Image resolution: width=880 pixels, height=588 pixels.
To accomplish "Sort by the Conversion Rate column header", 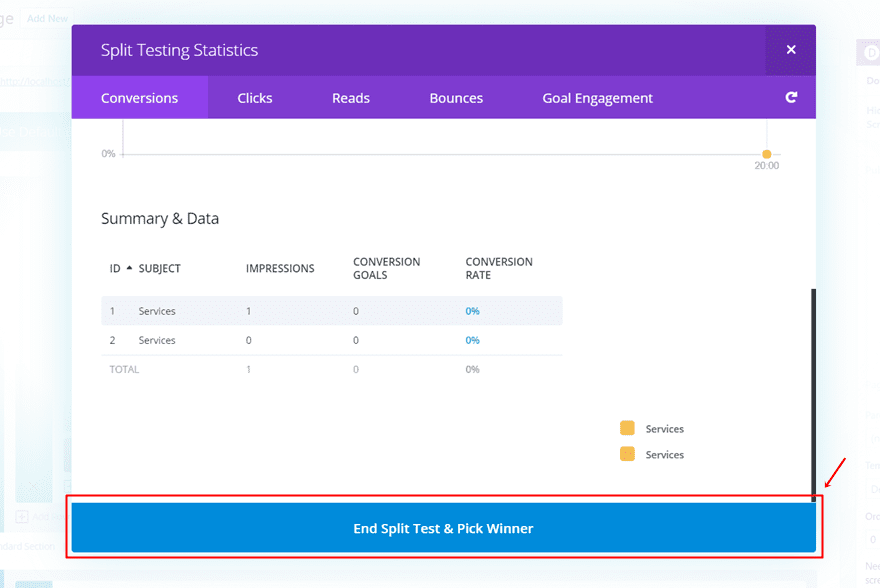I will (x=499, y=268).
